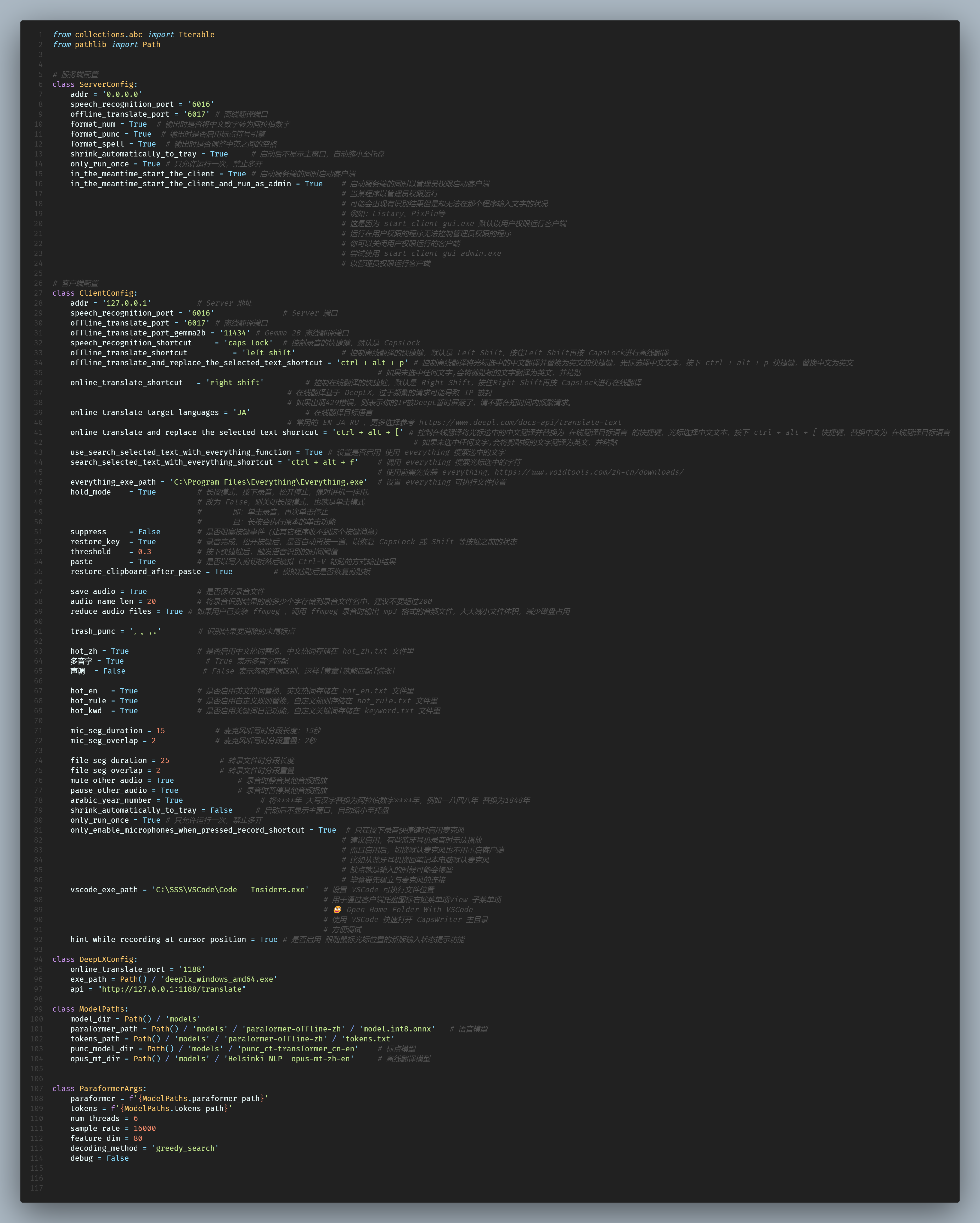This screenshot has width=980, height=1223.
Task: Click only_enable_microphones_when_pressed_record_shortcut variable
Action: pos(188,830)
